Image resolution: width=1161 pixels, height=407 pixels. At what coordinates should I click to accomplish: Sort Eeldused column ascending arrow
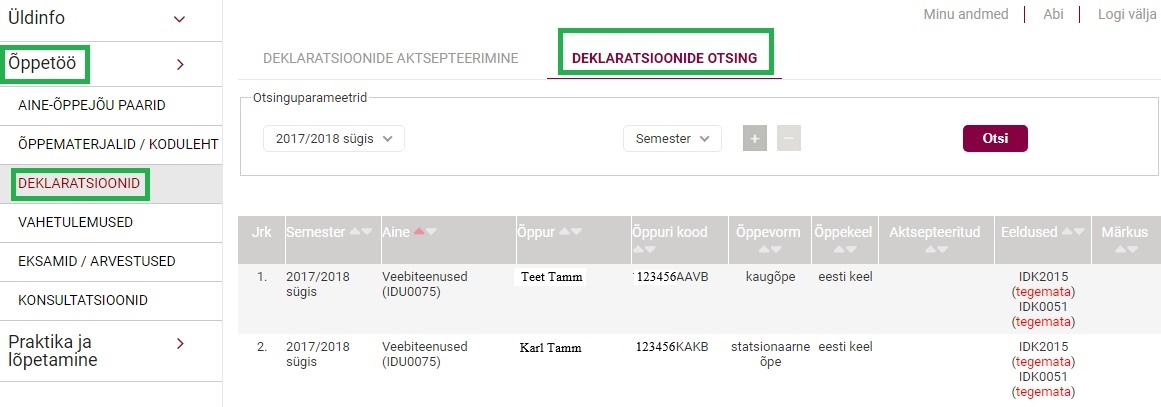(x=1066, y=232)
